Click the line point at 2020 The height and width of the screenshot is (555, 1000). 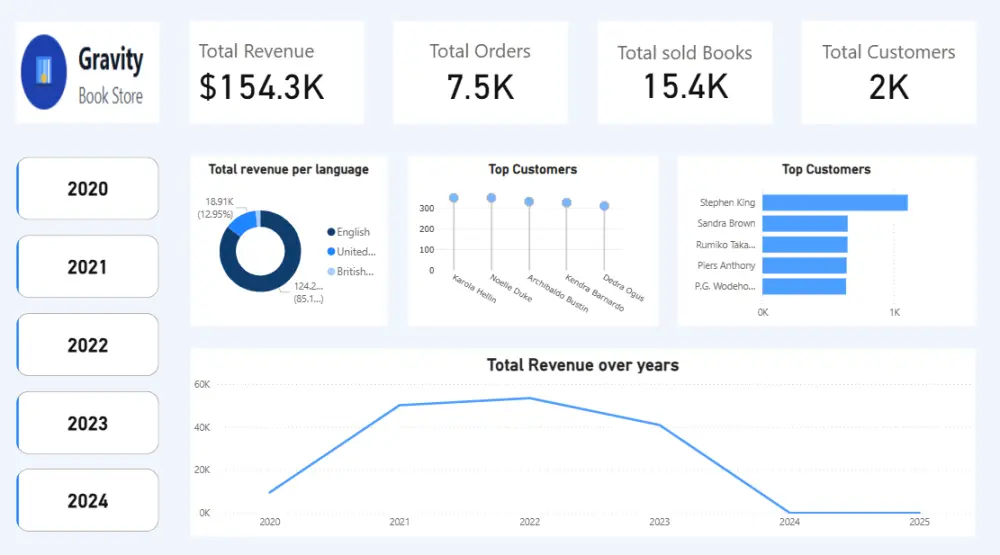click(x=270, y=492)
